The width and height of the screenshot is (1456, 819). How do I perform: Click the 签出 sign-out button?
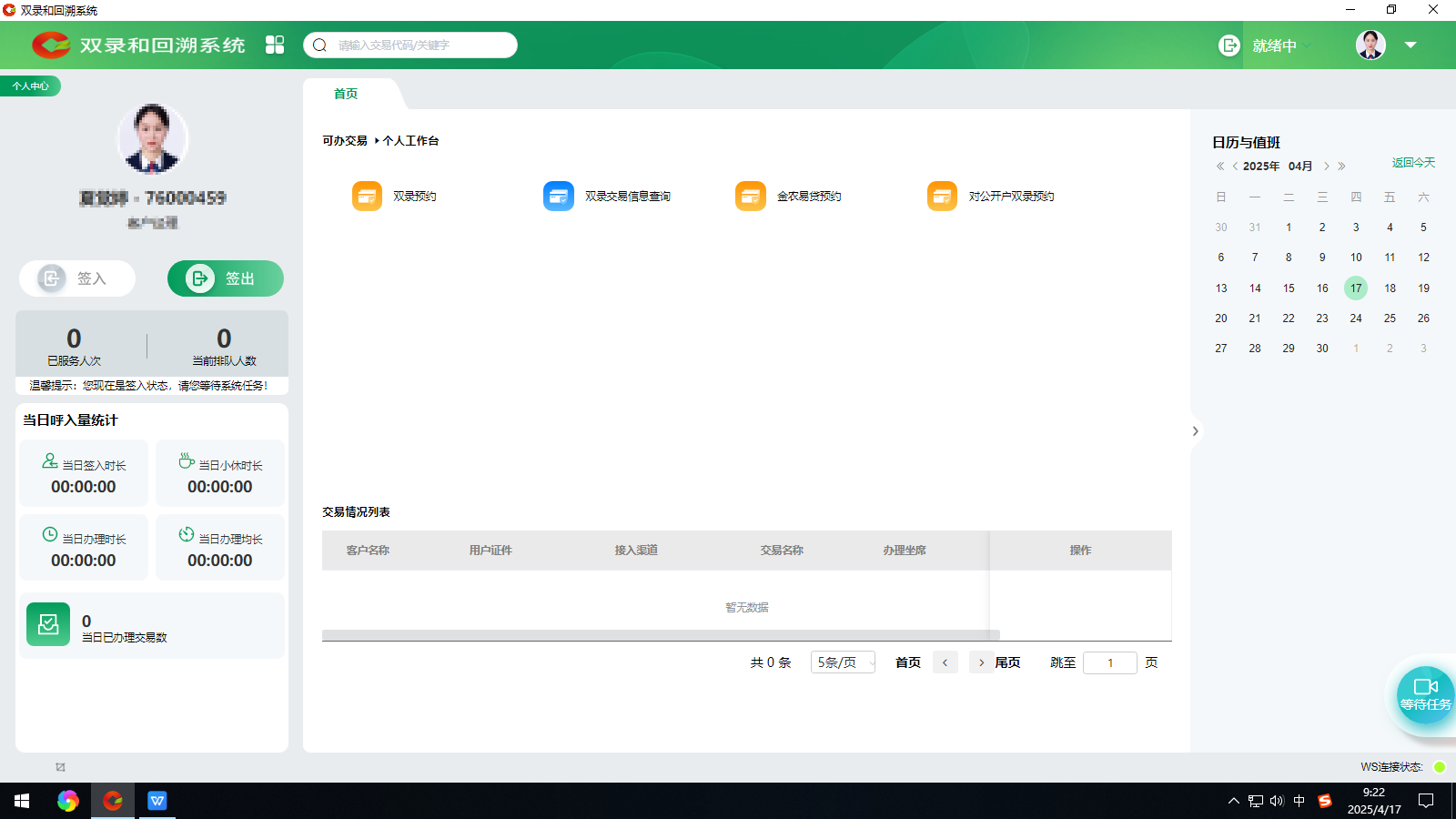pyautogui.click(x=225, y=278)
